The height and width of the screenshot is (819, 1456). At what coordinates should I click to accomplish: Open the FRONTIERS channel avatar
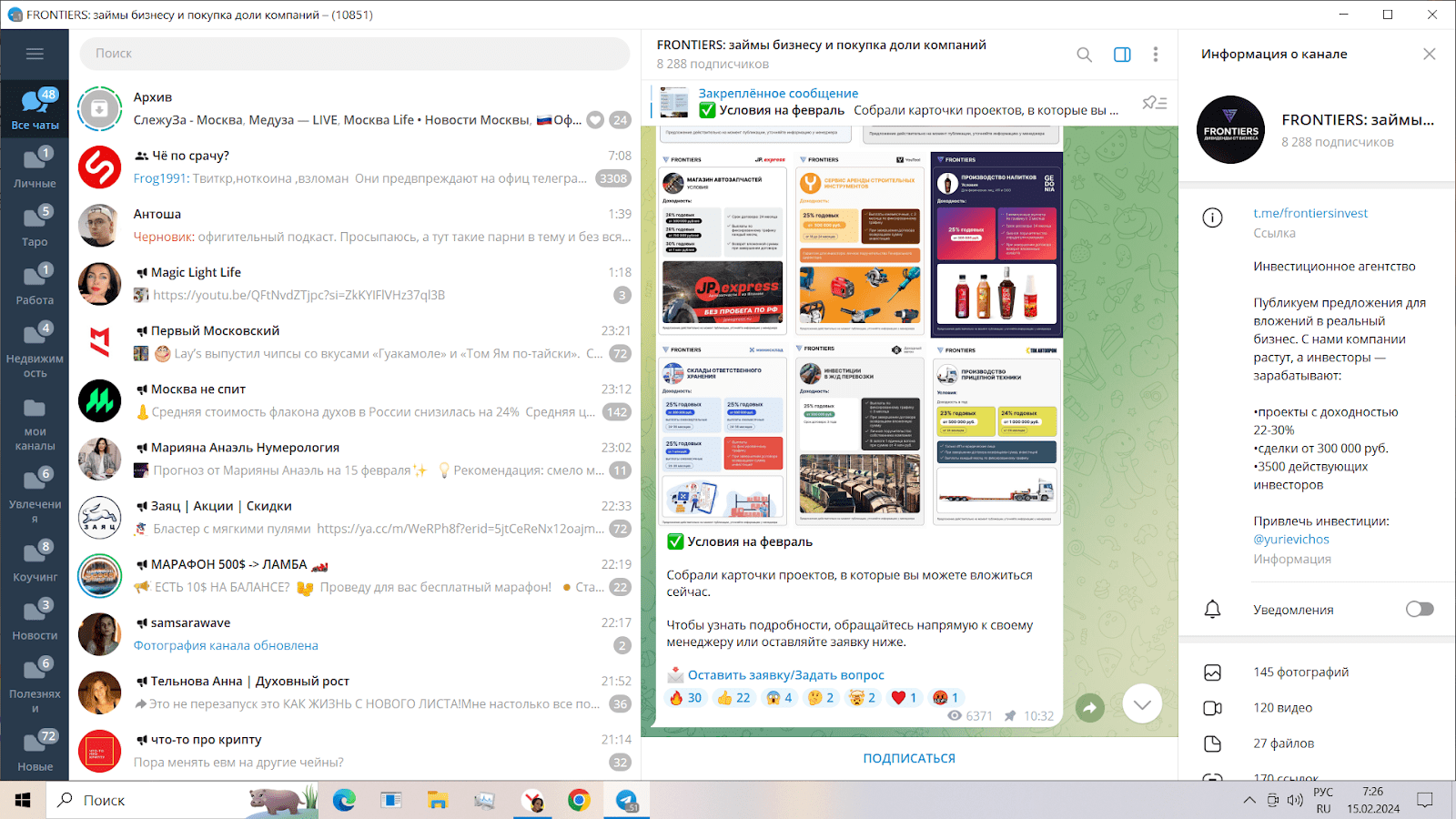[1230, 130]
